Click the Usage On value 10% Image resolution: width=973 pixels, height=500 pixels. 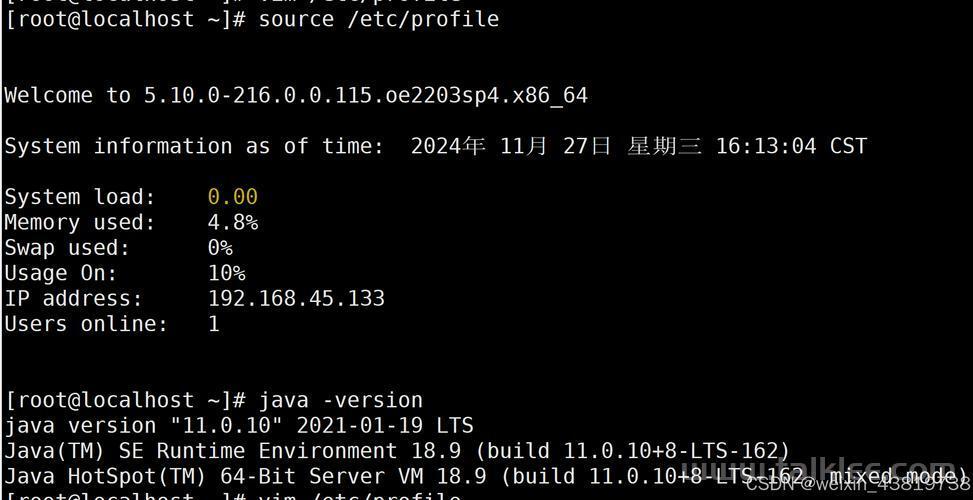(226, 273)
